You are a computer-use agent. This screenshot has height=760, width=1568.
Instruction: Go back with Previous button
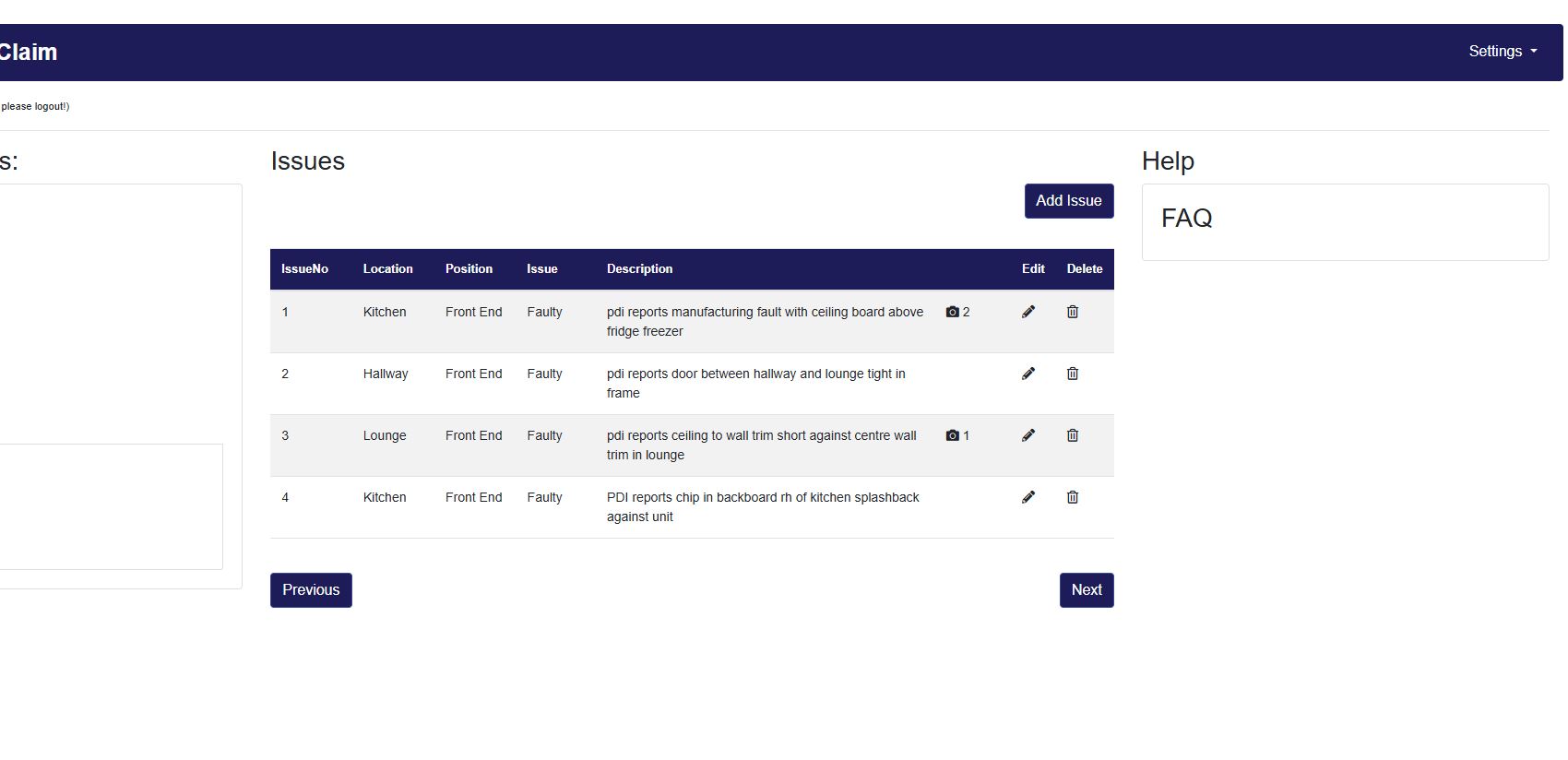311,590
